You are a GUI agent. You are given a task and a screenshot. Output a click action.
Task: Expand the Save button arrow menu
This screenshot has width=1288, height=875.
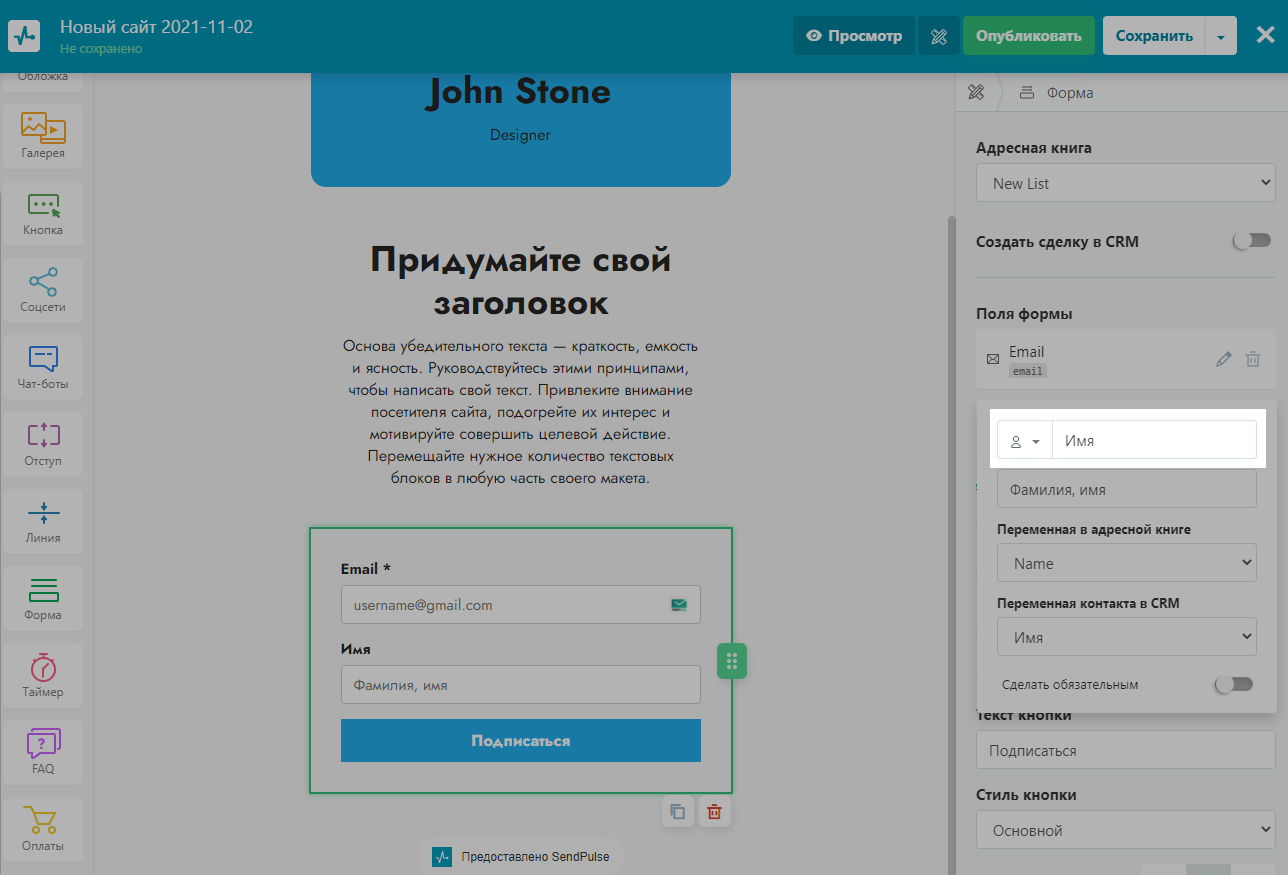[x=1221, y=36]
